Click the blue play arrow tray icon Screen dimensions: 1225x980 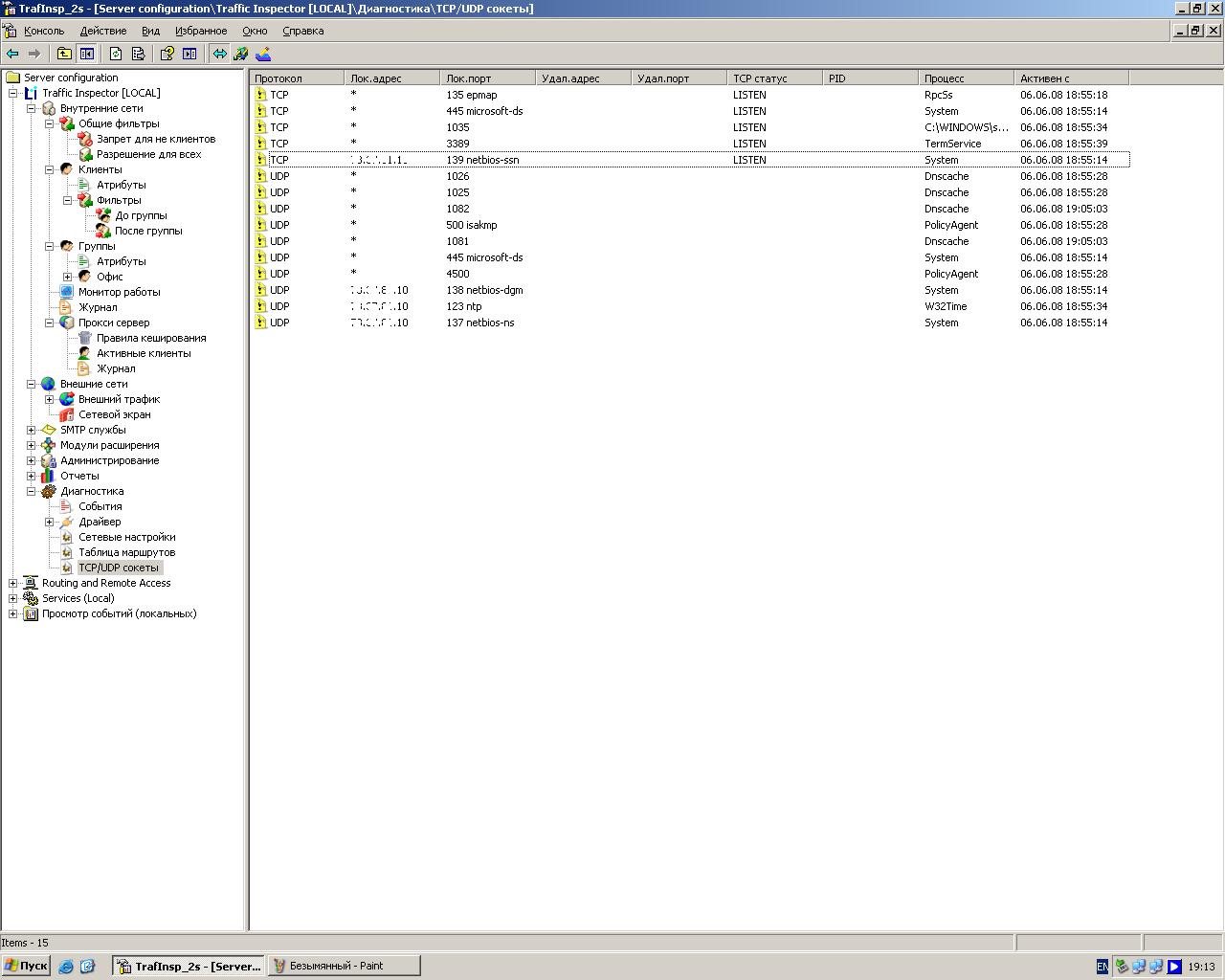(1174, 967)
